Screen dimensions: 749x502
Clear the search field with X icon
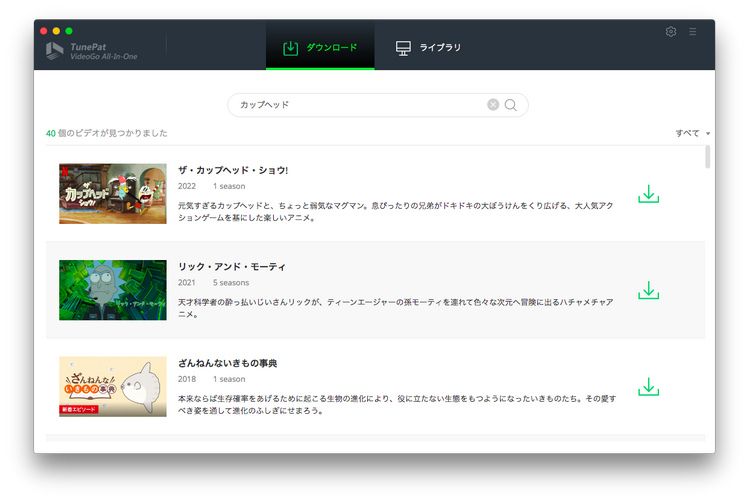pyautogui.click(x=493, y=105)
